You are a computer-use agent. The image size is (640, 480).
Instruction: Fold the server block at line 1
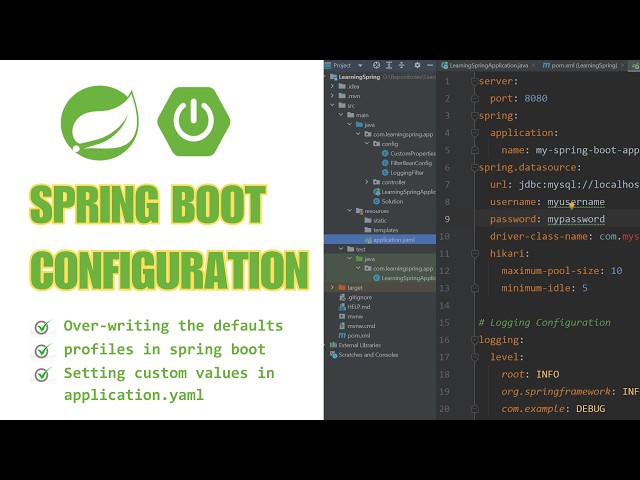(475, 82)
